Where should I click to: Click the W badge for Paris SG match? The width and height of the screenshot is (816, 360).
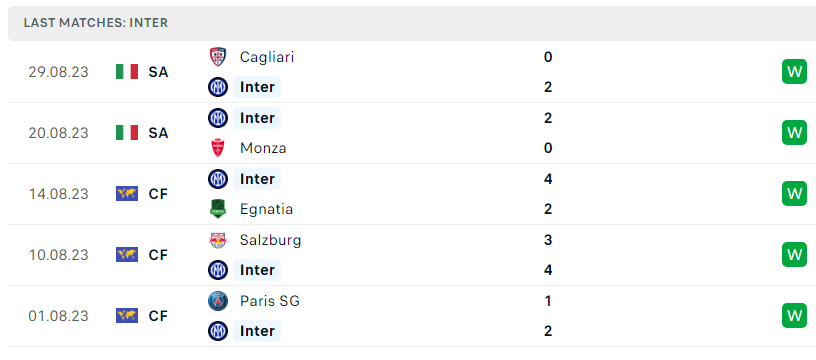click(x=794, y=316)
